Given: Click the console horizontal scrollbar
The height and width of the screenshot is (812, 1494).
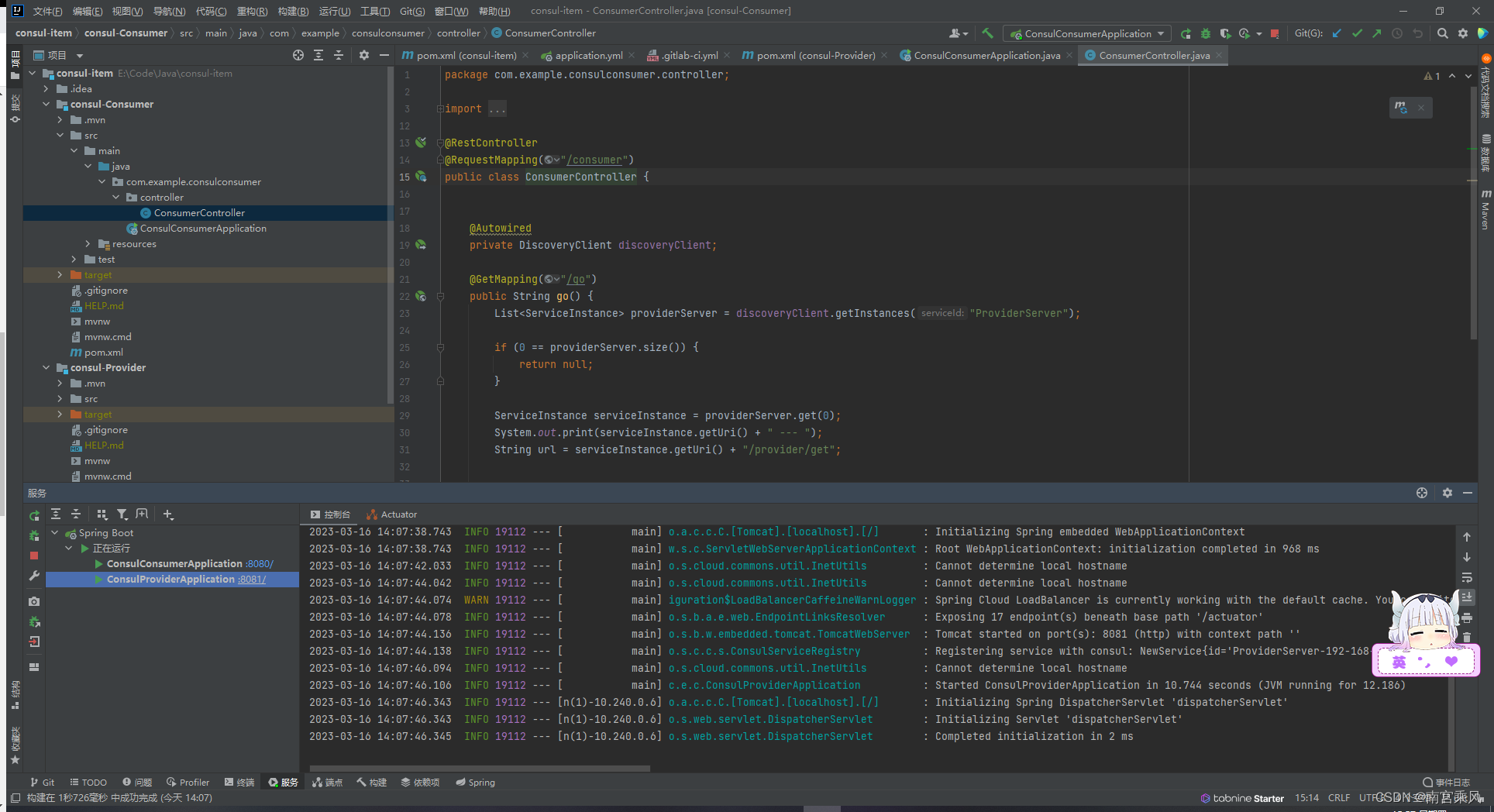Looking at the screenshot, I should 480,769.
